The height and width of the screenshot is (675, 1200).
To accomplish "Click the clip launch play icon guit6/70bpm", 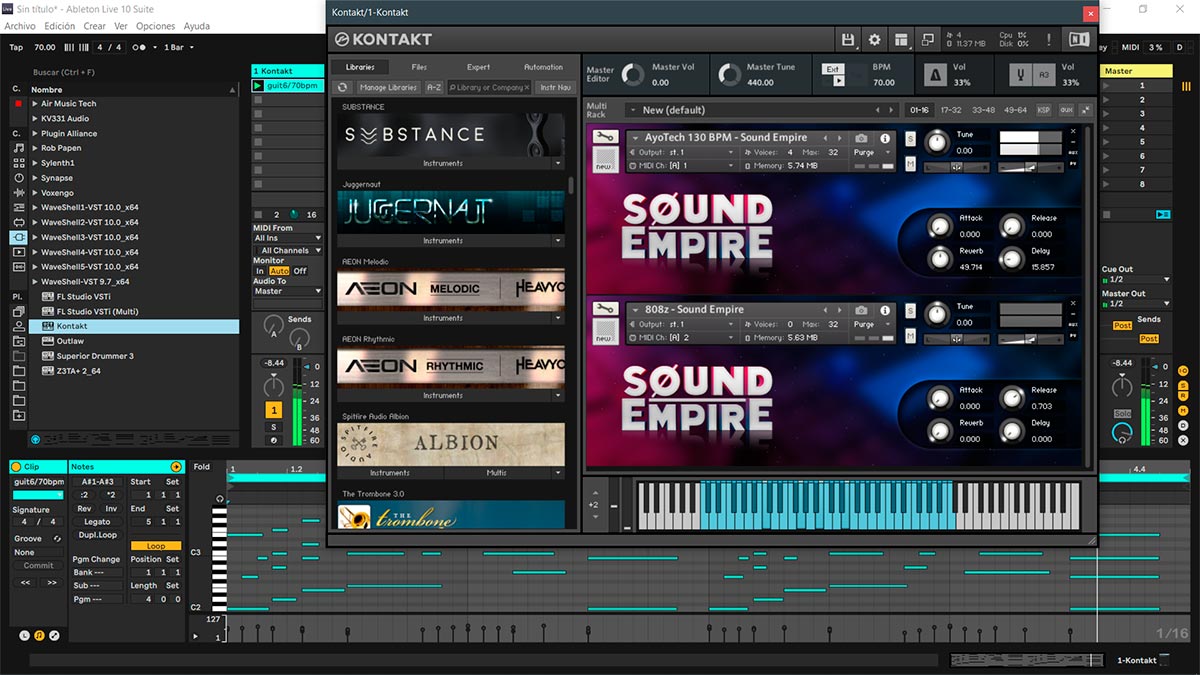I will tap(259, 86).
